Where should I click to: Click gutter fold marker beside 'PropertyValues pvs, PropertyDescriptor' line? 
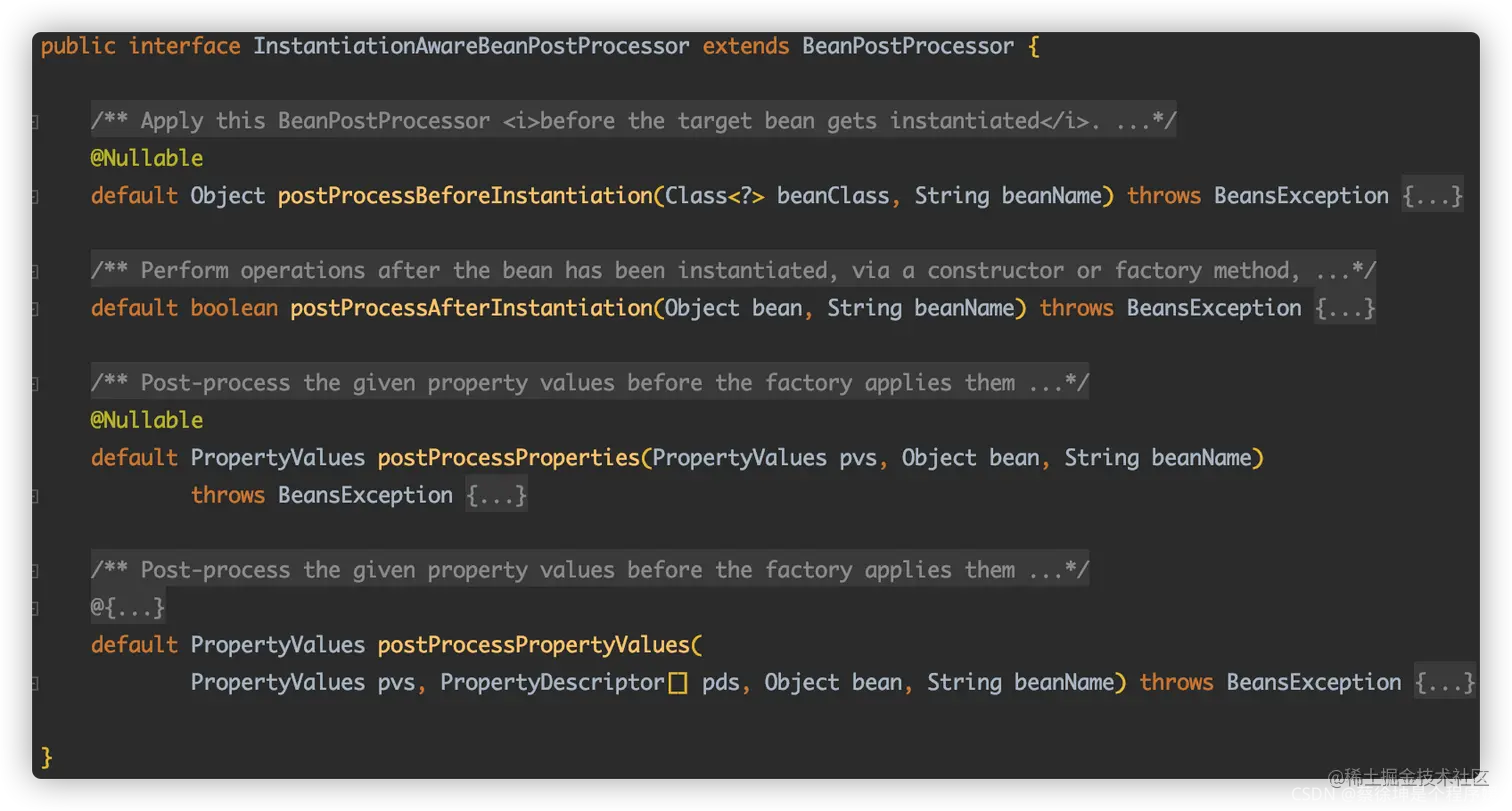tap(35, 683)
